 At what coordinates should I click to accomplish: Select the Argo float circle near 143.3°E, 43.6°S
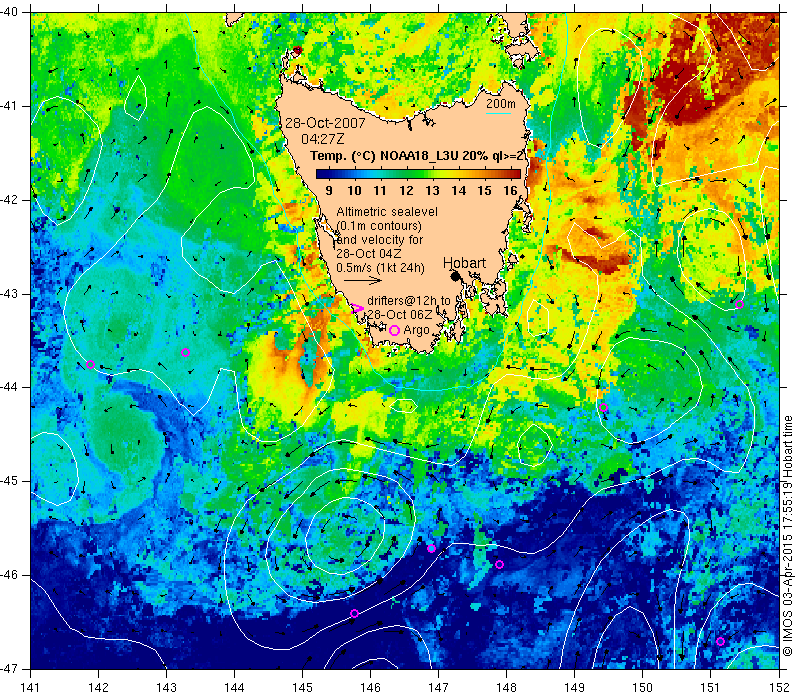tap(185, 353)
